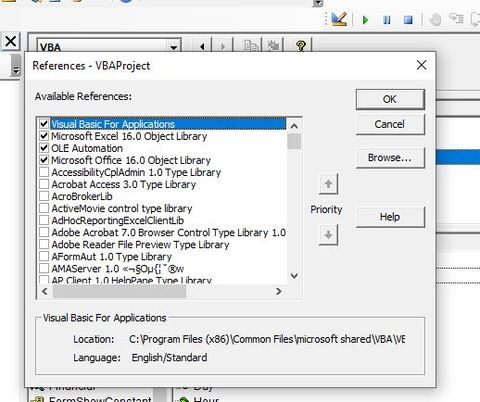This screenshot has width=480, height=402.
Task: Move reference up with Priority up arrow
Action: click(328, 184)
